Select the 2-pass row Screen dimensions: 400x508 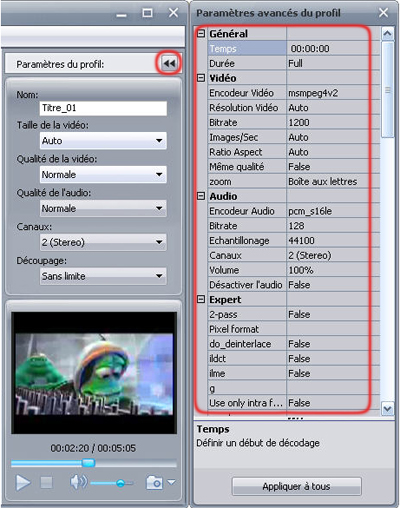point(294,314)
